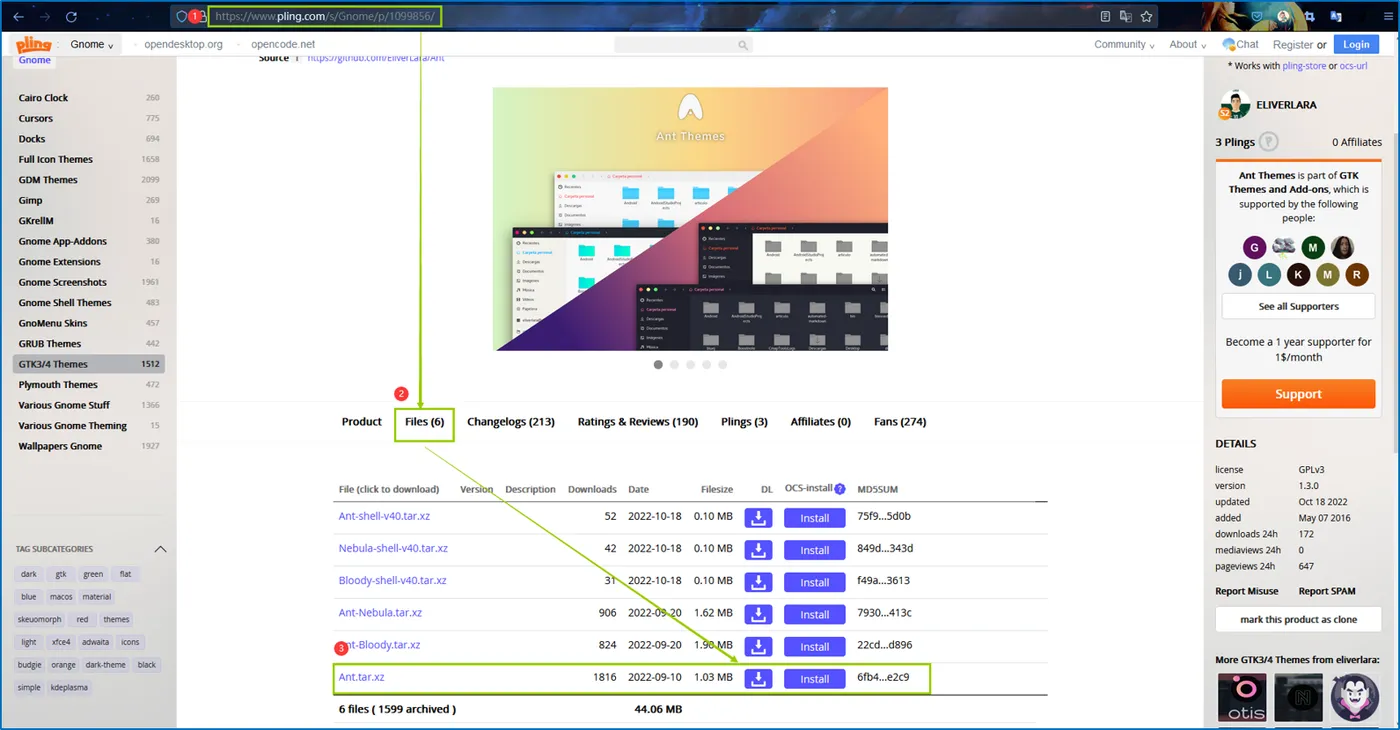1400x730 pixels.
Task: Click supporter avatar labeled K
Action: tap(1298, 275)
